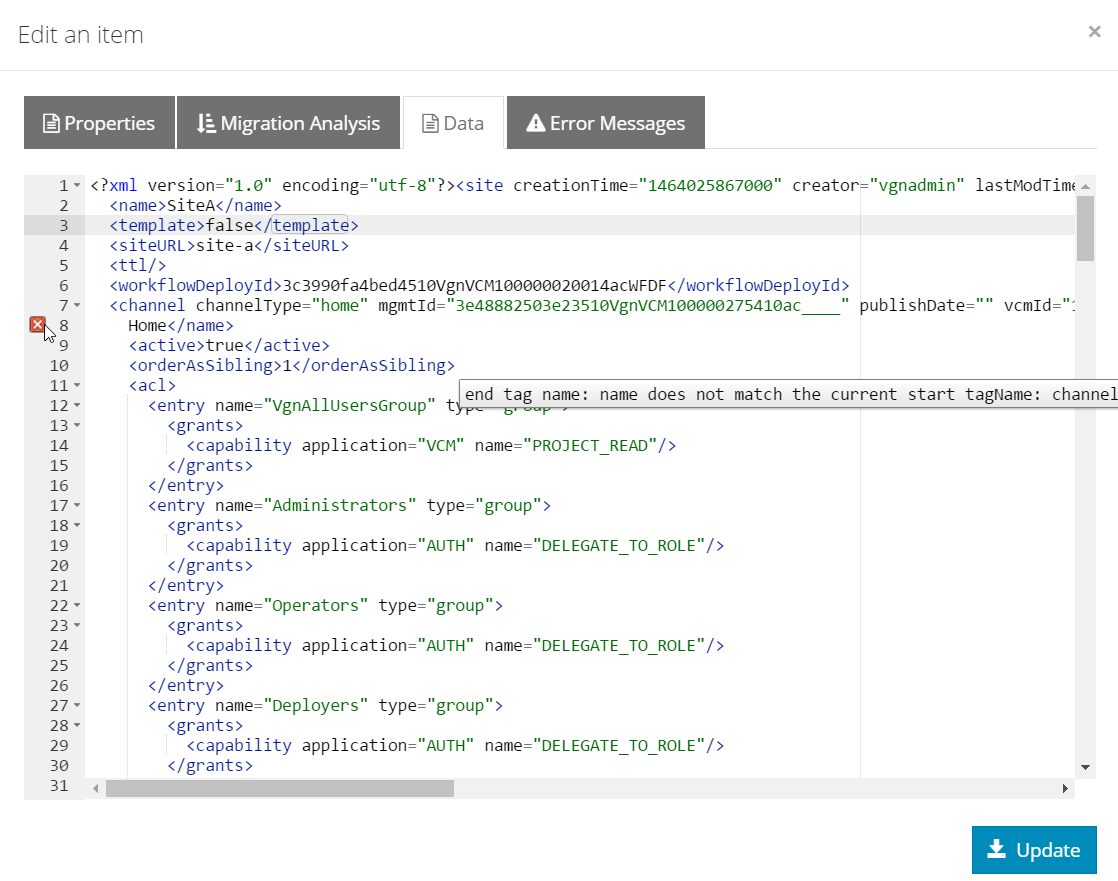The image size is (1118, 881).
Task: Click the scroll-down arrow of the editor
Action: pos(1085,768)
